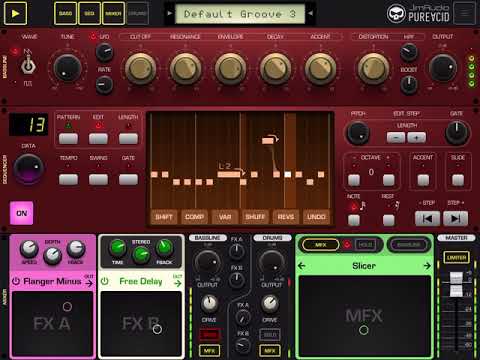Open the MIXER tab
This screenshot has width=480, height=360.
(113, 13)
